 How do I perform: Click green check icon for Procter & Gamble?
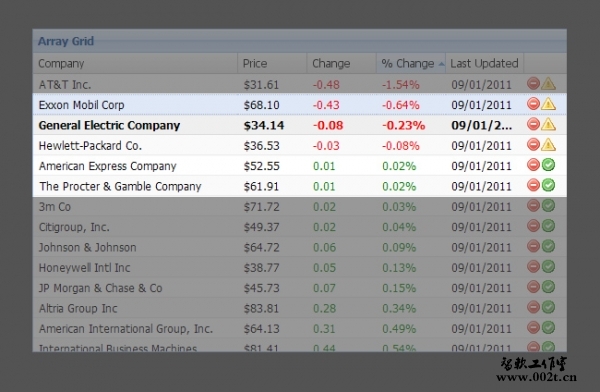coord(548,185)
